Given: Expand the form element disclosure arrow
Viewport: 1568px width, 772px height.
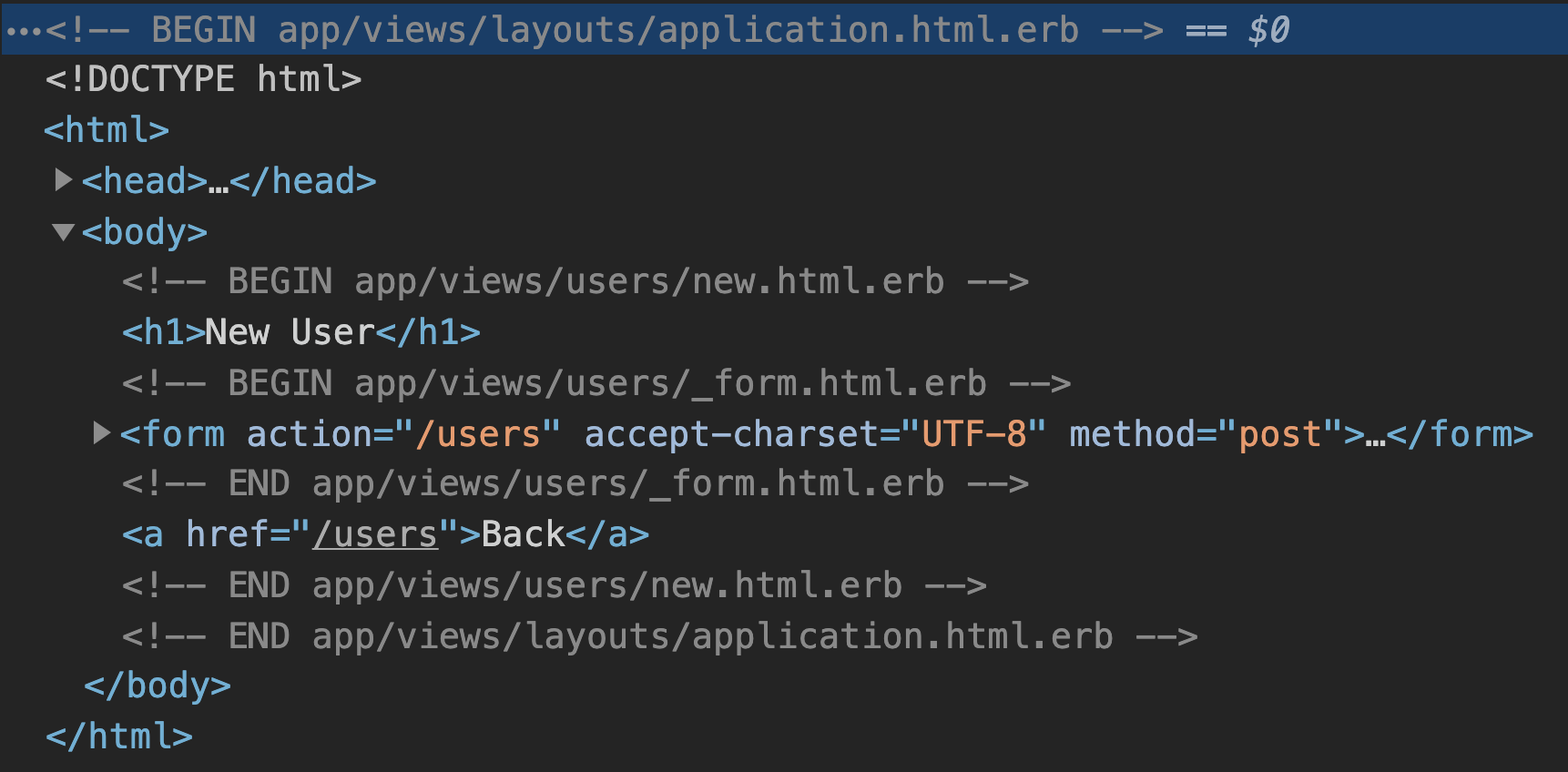Looking at the screenshot, I should (x=101, y=433).
